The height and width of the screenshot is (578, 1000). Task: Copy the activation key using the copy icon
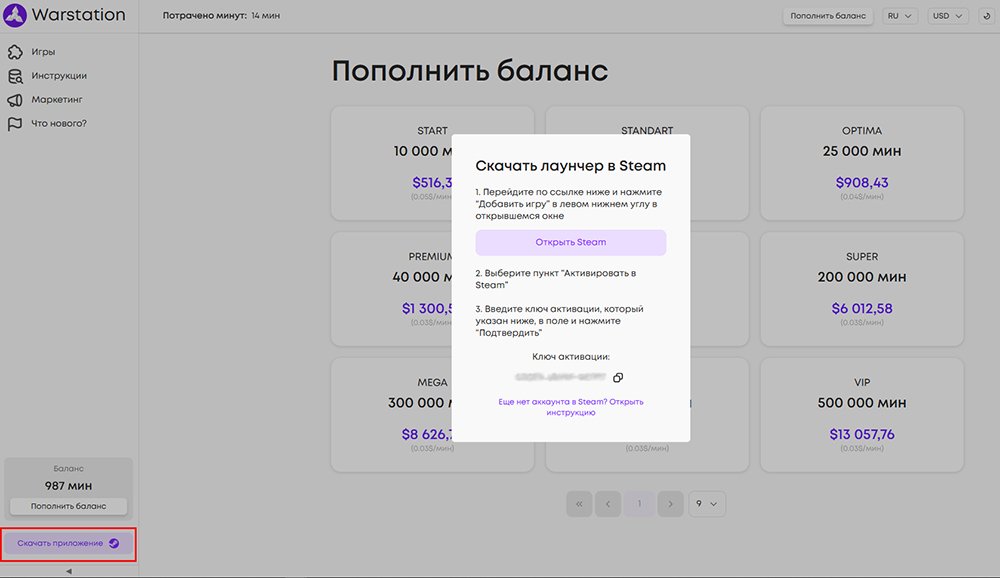click(617, 378)
